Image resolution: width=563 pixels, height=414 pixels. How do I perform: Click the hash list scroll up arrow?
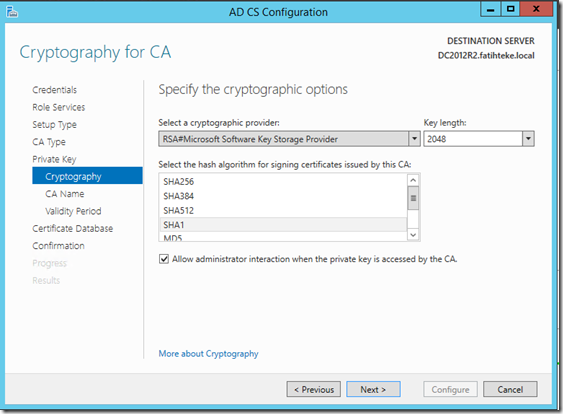pos(413,180)
